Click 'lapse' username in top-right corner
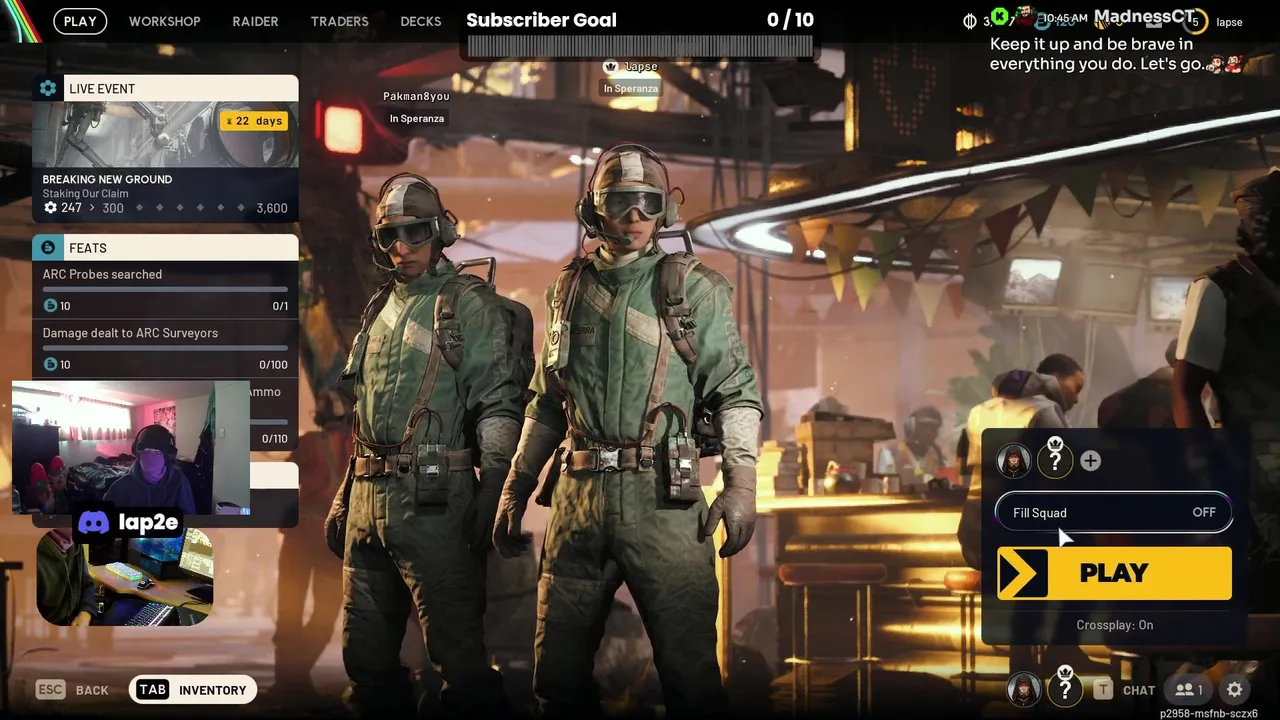 pyautogui.click(x=1229, y=22)
